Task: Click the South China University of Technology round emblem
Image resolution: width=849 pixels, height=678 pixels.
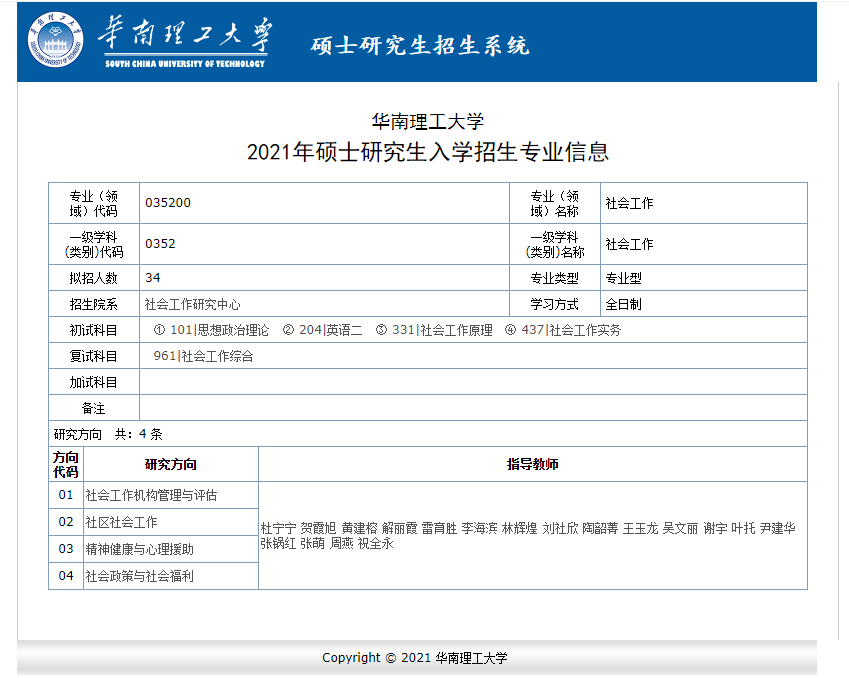Action: [x=56, y=40]
